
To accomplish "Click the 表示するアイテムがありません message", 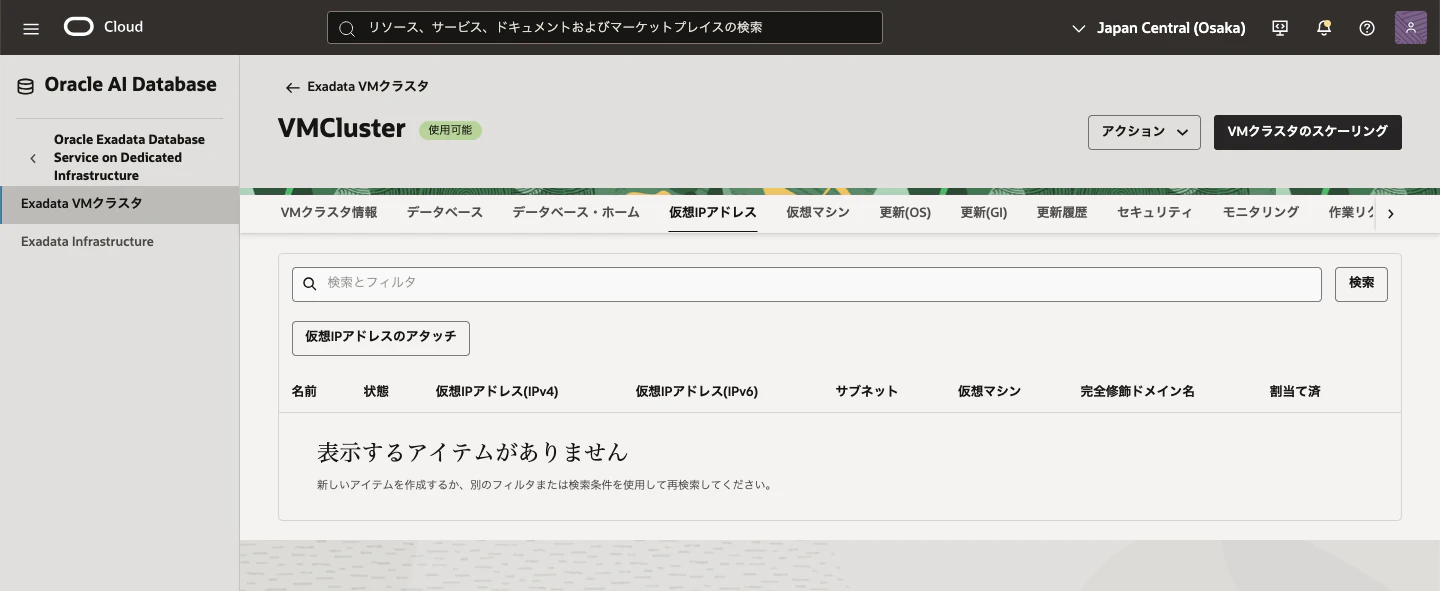I will pyautogui.click(x=473, y=452).
